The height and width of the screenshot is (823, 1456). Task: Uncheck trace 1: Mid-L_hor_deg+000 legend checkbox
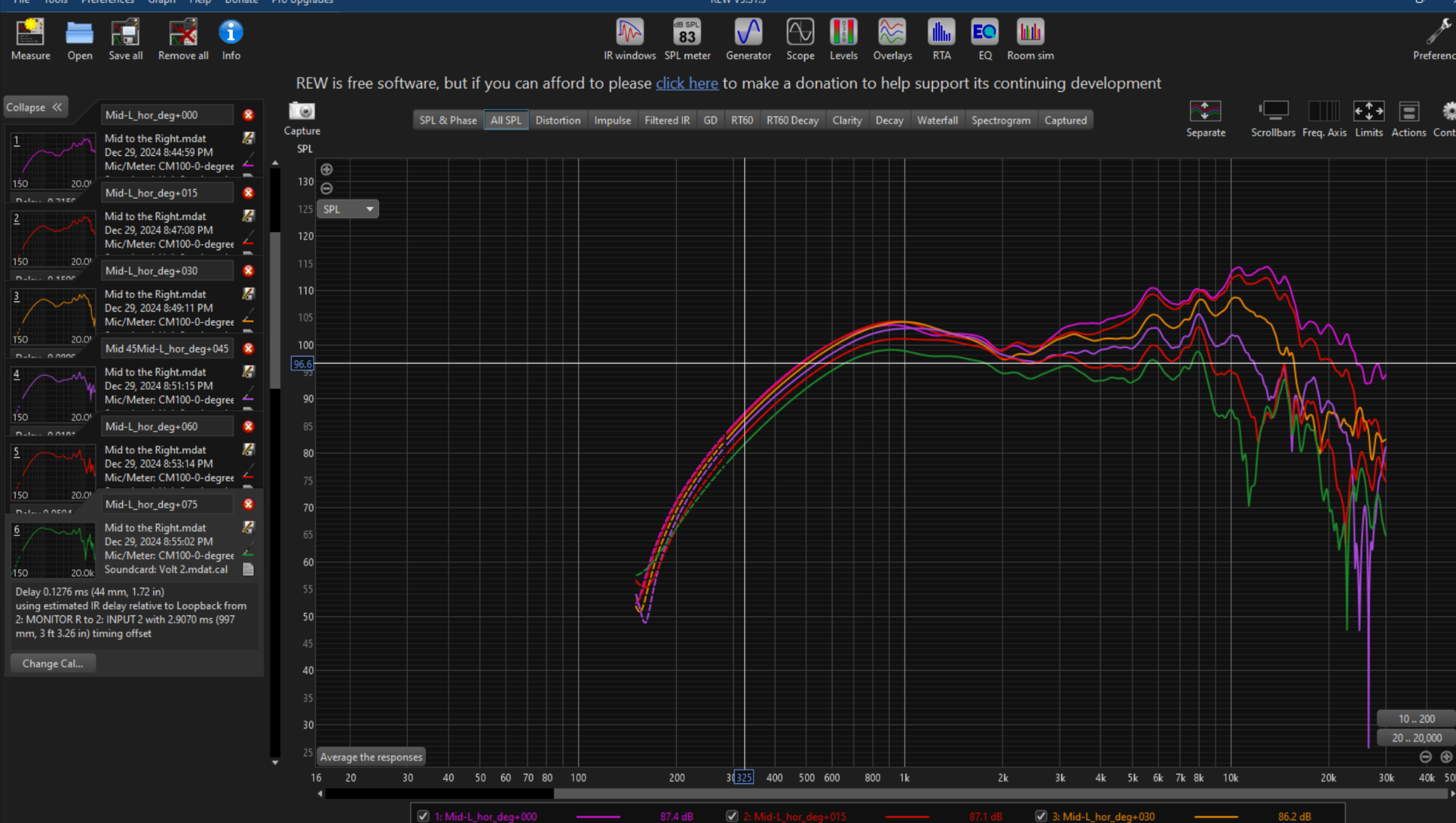coord(423,816)
